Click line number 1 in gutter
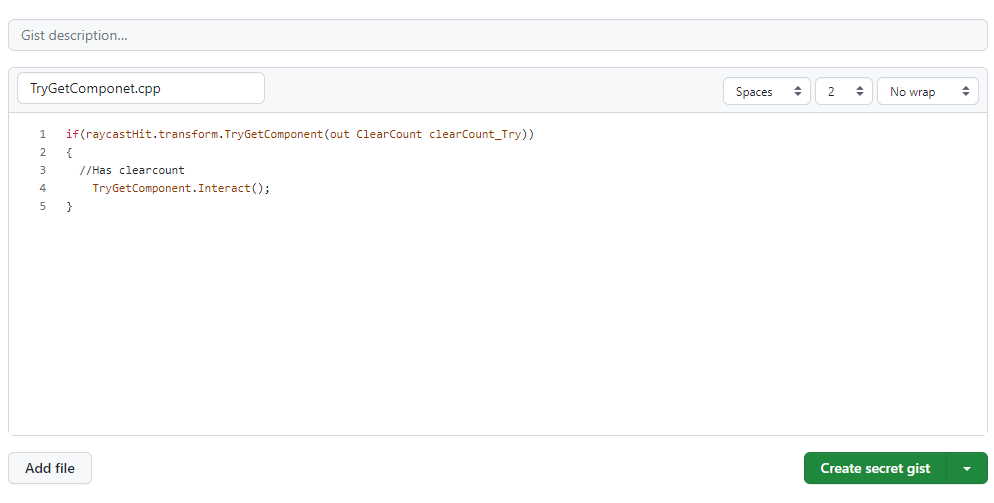 [42, 134]
